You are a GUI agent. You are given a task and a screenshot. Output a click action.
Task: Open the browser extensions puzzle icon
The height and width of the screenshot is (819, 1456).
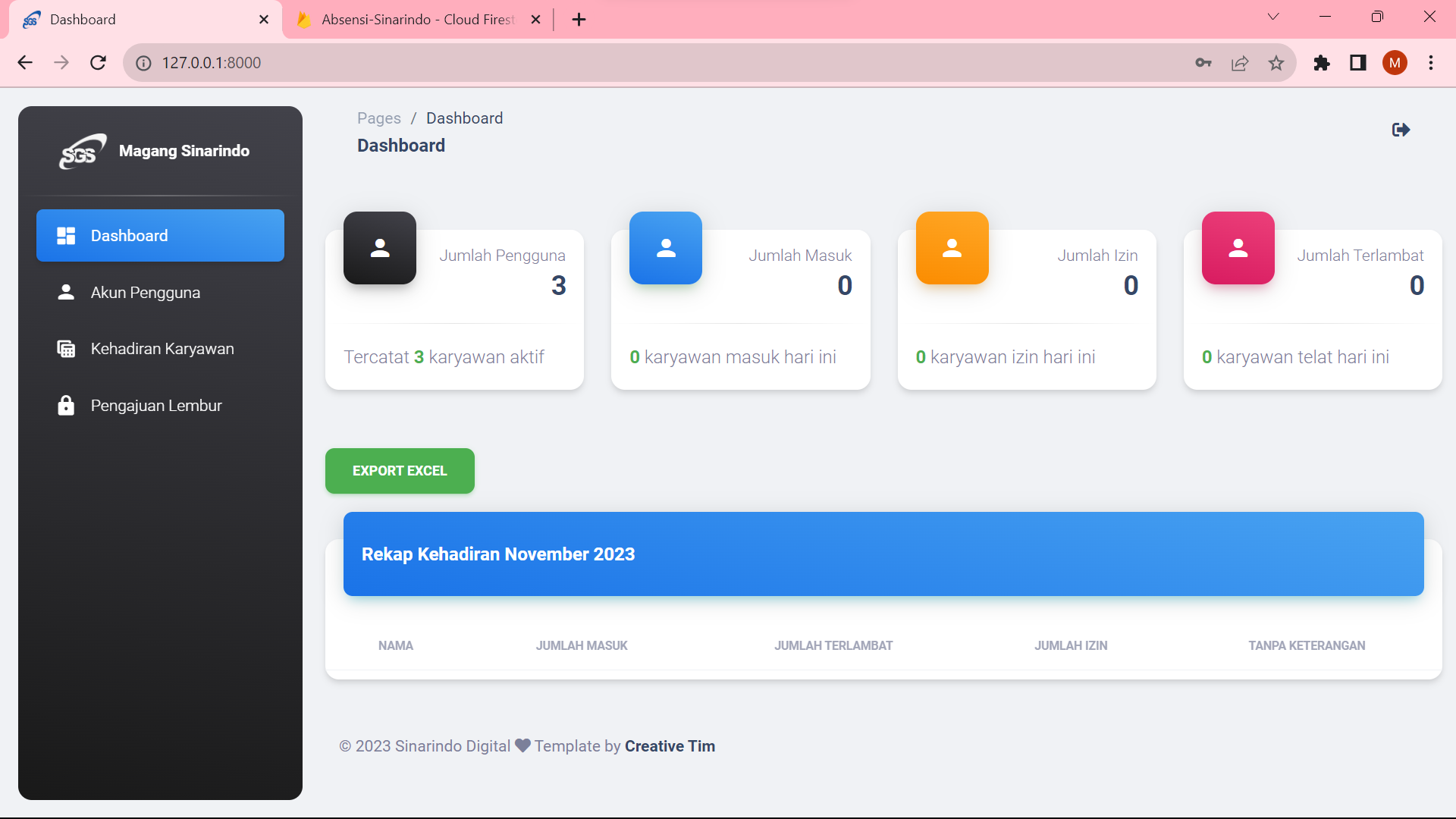[1322, 63]
